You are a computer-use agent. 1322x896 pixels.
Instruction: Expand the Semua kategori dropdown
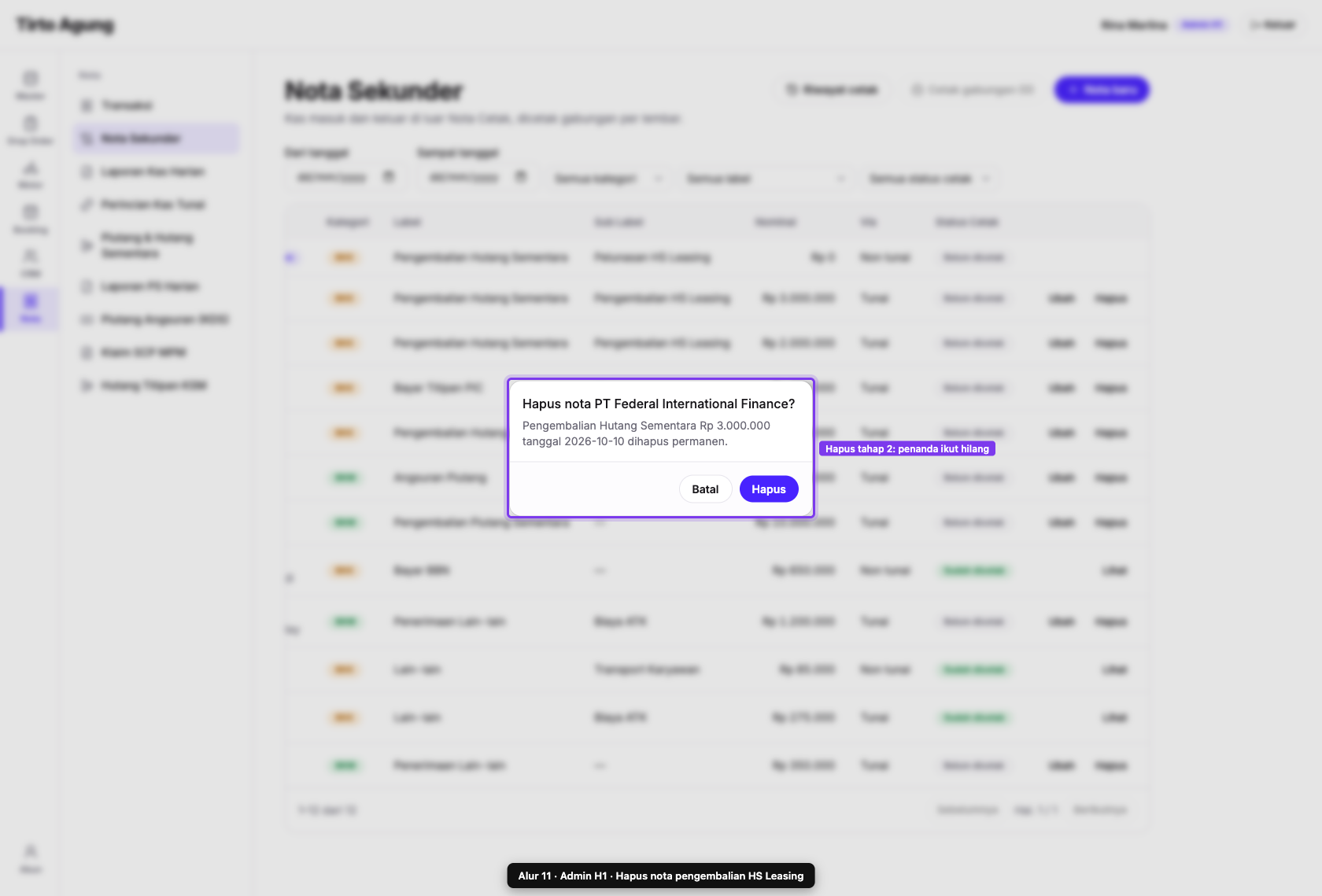point(608,179)
